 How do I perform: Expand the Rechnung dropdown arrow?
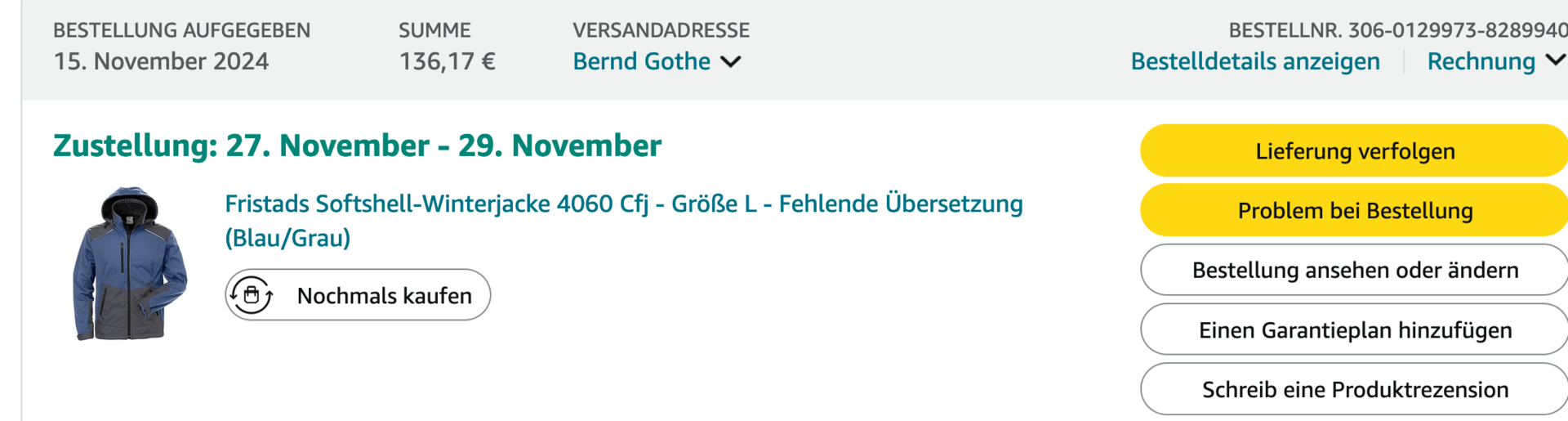pyautogui.click(x=1556, y=60)
